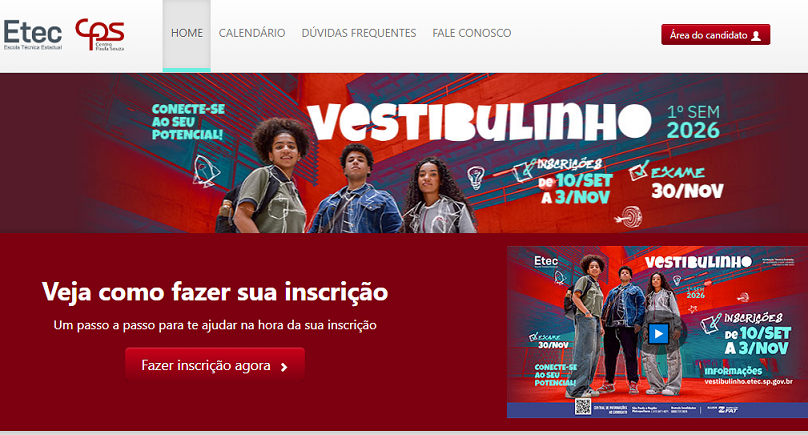Click the chevron arrow in Fazer inscrição agora
The height and width of the screenshot is (435, 808).
click(284, 367)
